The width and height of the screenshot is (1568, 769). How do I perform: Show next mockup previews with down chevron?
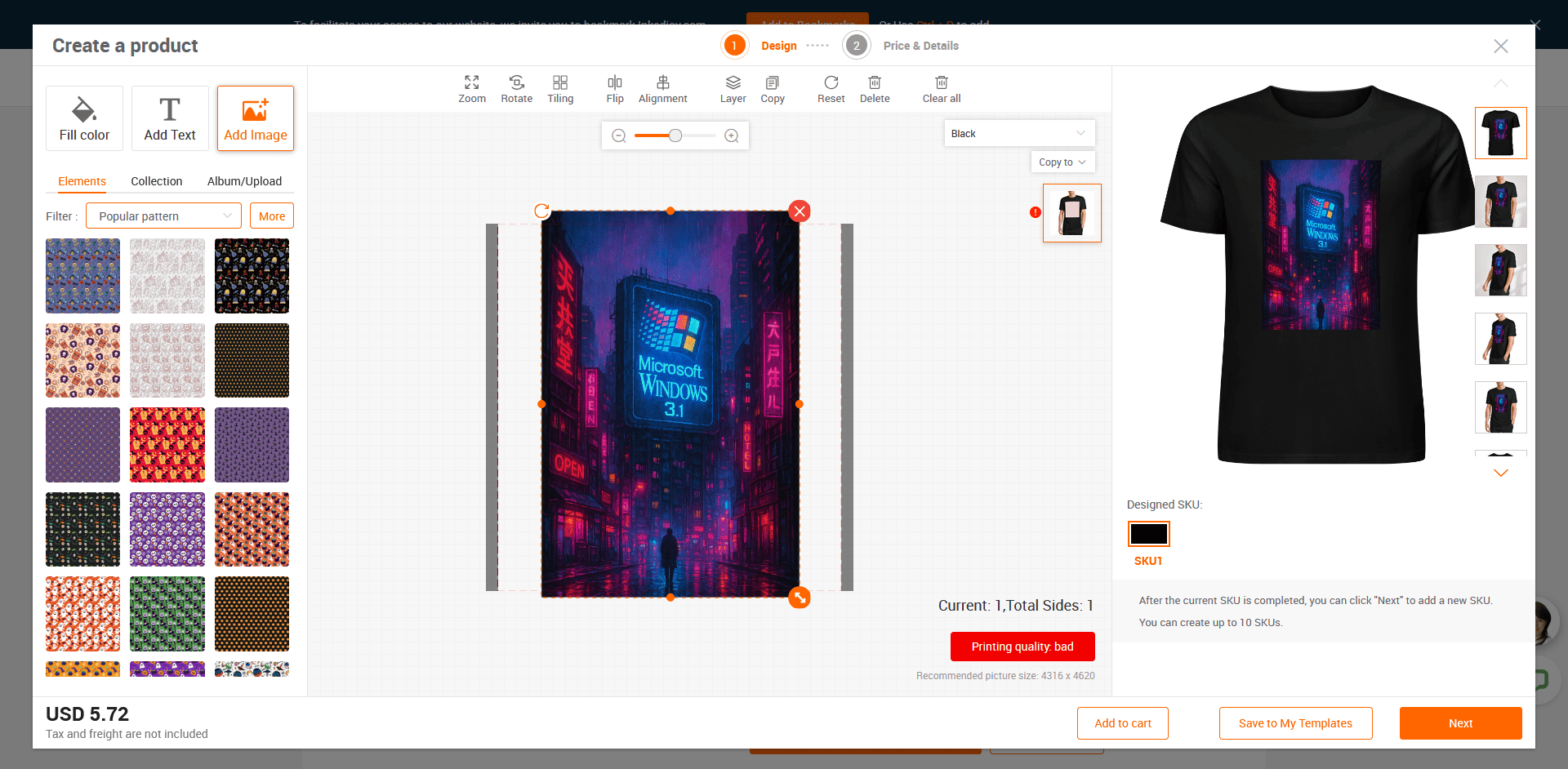pyautogui.click(x=1501, y=473)
